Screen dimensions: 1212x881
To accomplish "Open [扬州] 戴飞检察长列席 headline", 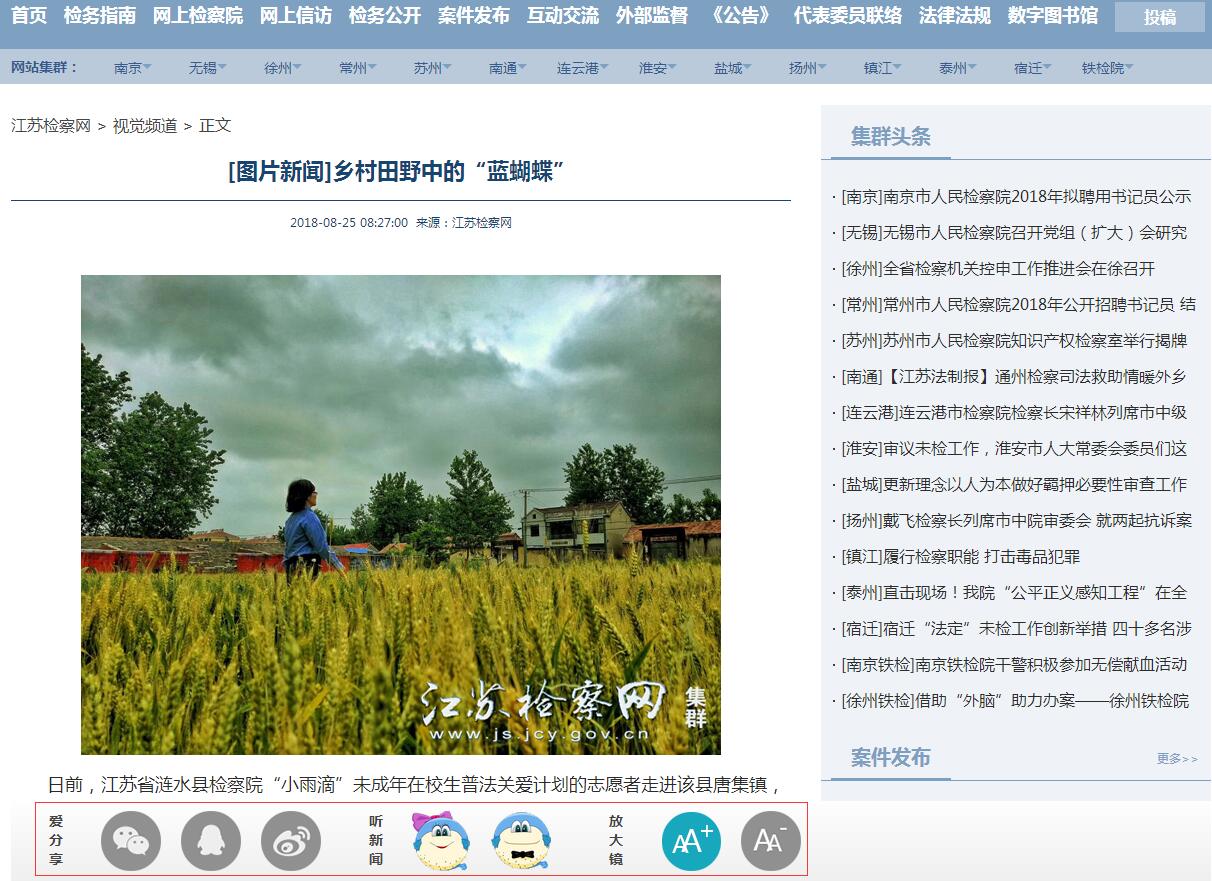I will [1017, 521].
